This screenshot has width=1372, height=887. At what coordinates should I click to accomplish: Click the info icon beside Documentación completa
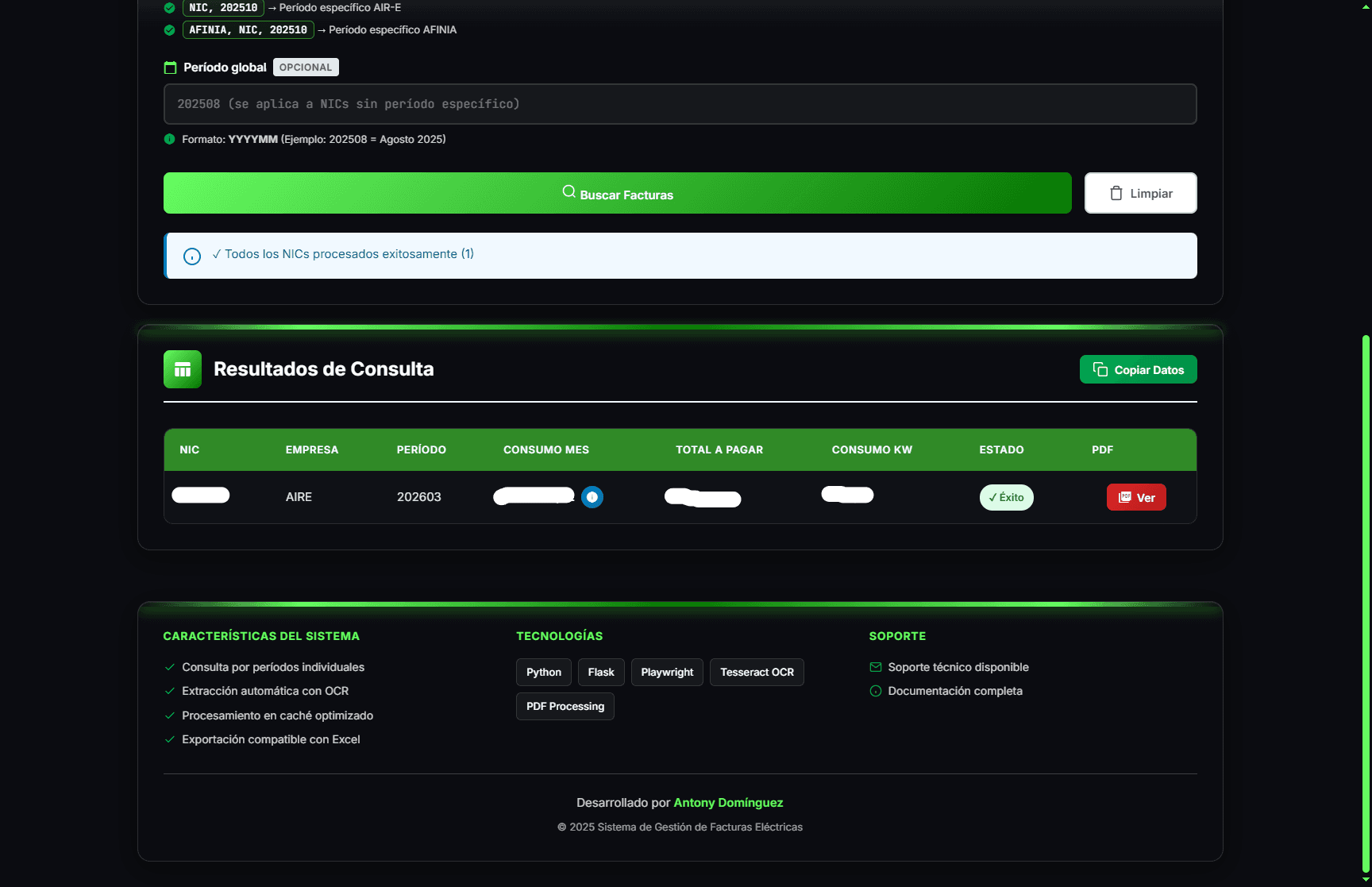coord(876,691)
